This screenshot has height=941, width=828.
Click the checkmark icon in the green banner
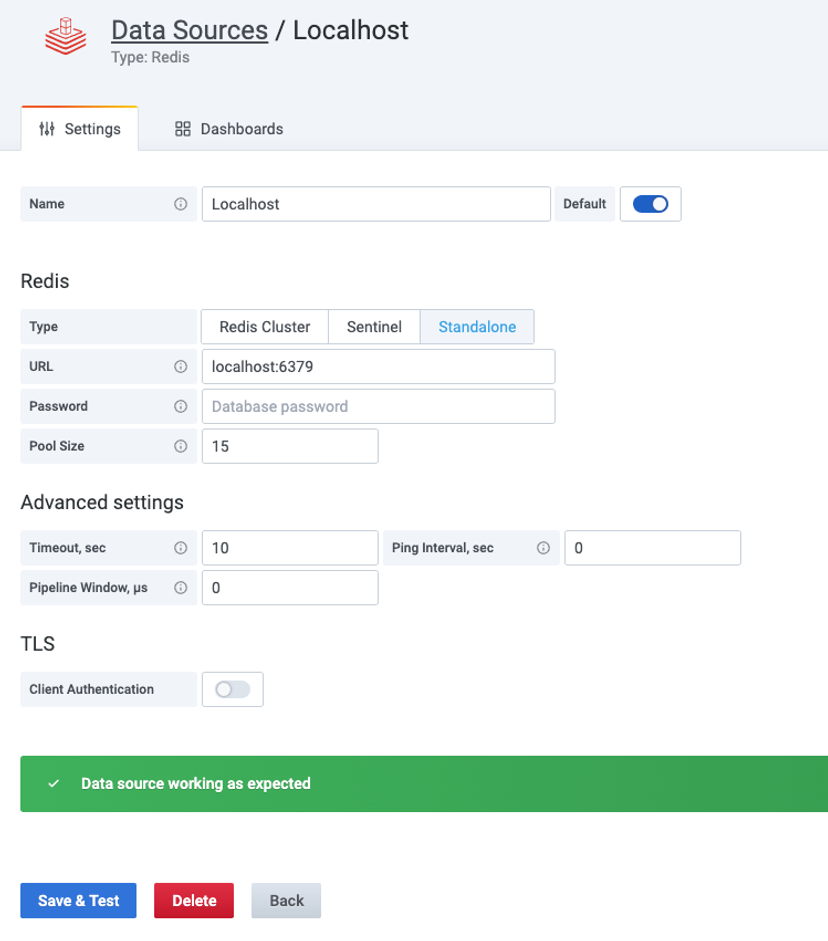pos(53,784)
